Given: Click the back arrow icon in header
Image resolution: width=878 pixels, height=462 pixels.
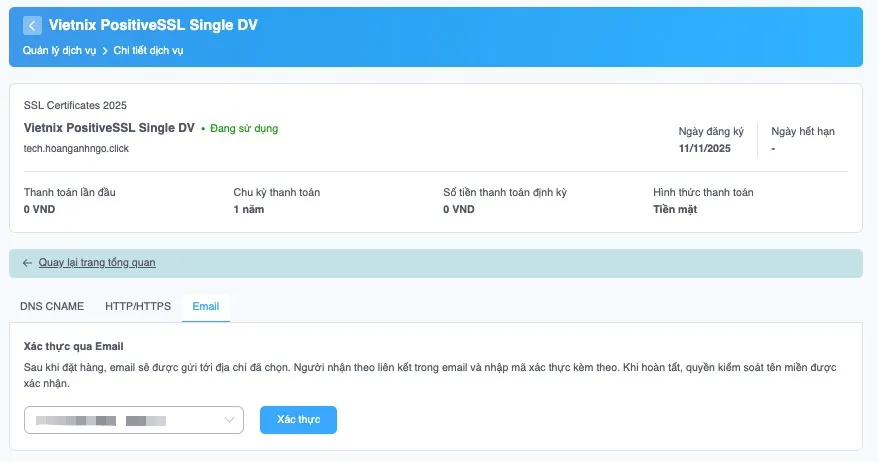Looking at the screenshot, I should (x=32, y=25).
